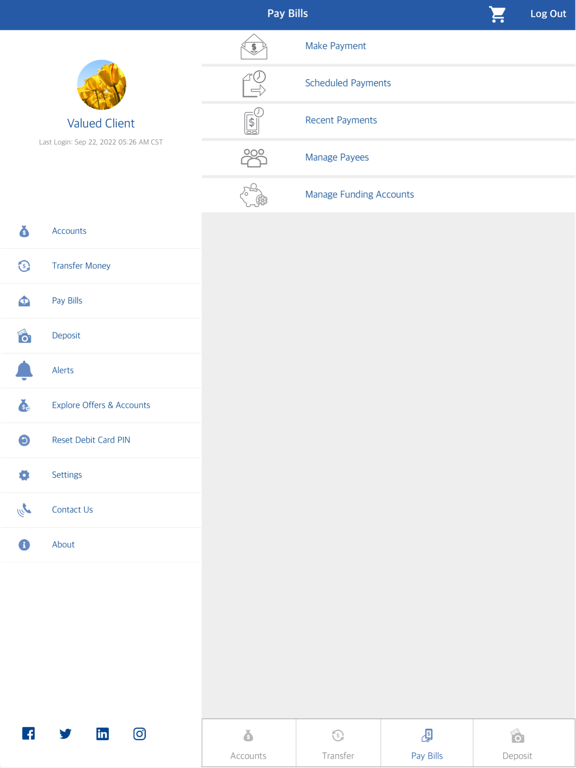The width and height of the screenshot is (576, 768).
Task: Switch to the Transfer bottom tab
Action: point(338,744)
